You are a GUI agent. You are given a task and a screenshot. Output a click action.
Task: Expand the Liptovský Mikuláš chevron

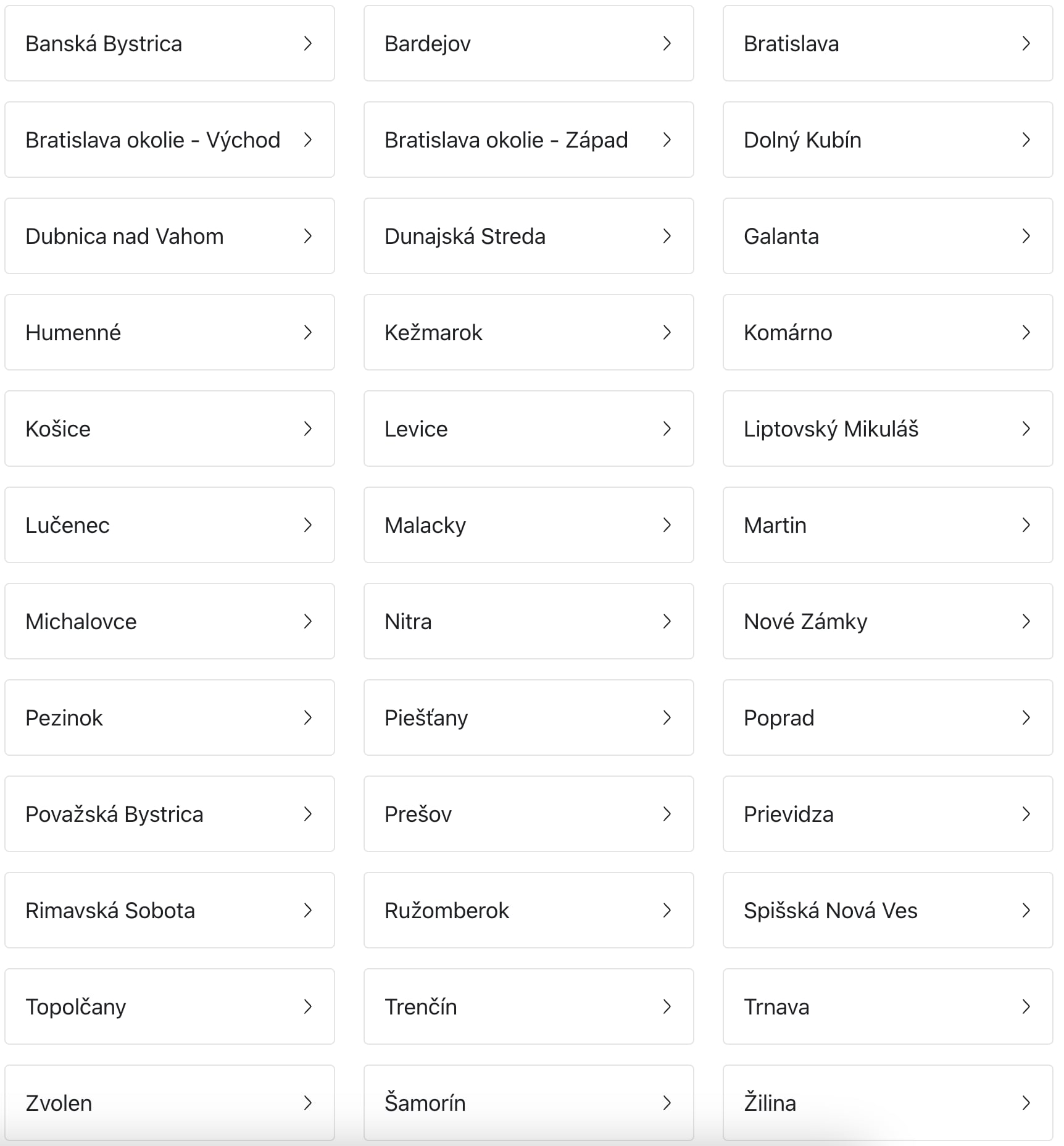coord(1026,429)
